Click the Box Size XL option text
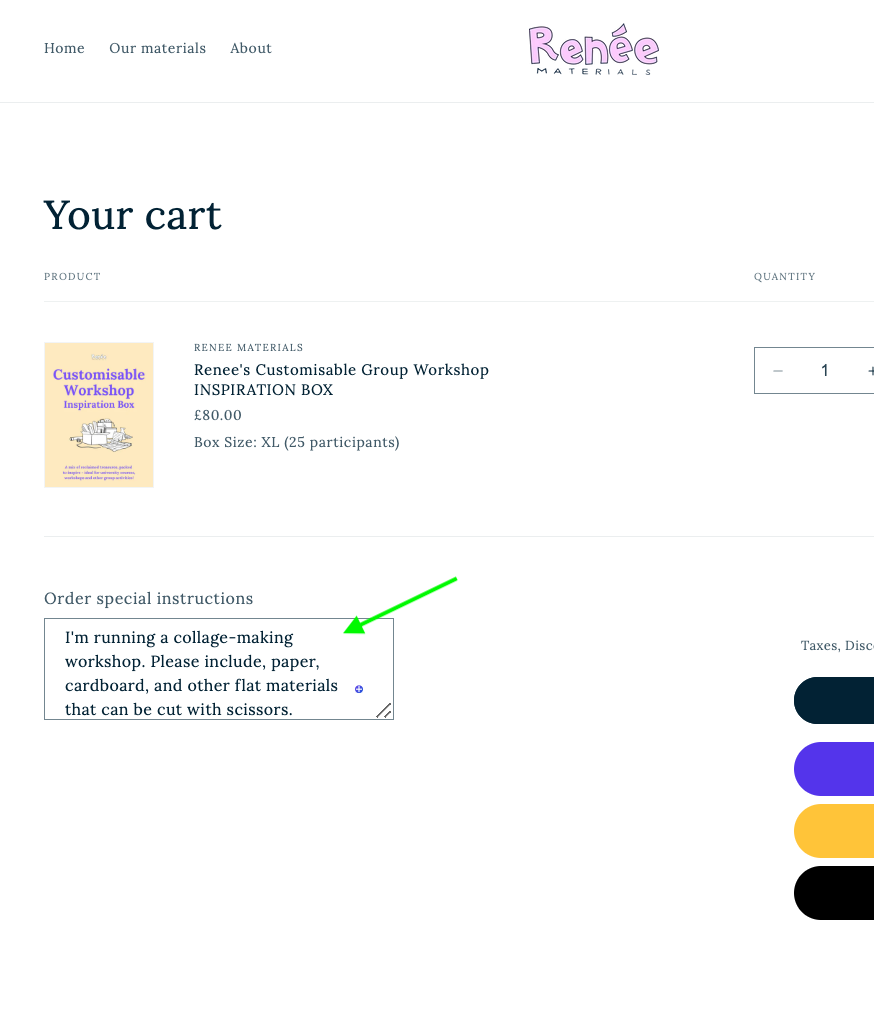Screen dimensions: 874x1016 click(x=296, y=442)
